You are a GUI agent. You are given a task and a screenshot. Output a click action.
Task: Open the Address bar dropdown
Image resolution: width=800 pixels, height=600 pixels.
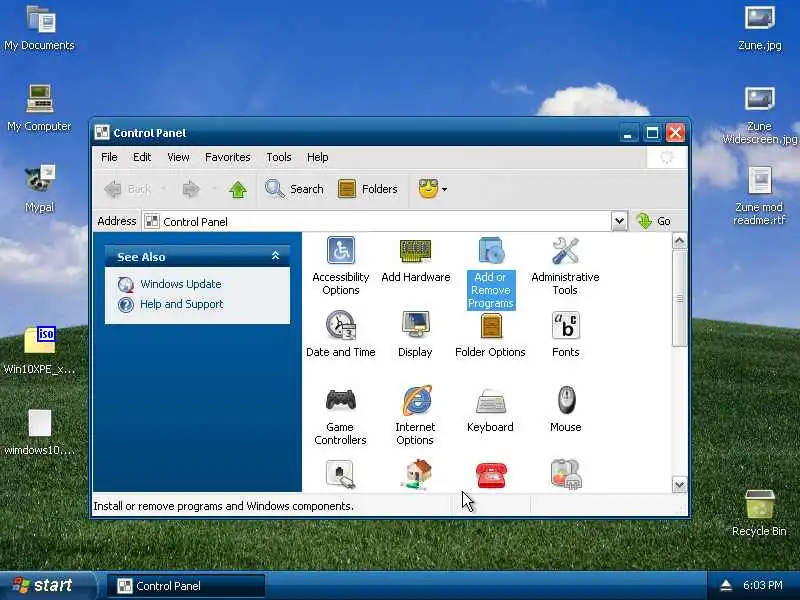619,221
